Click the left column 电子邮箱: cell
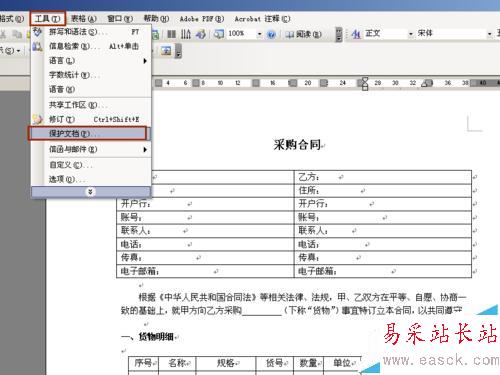The width and height of the screenshot is (500, 375). tap(205, 271)
